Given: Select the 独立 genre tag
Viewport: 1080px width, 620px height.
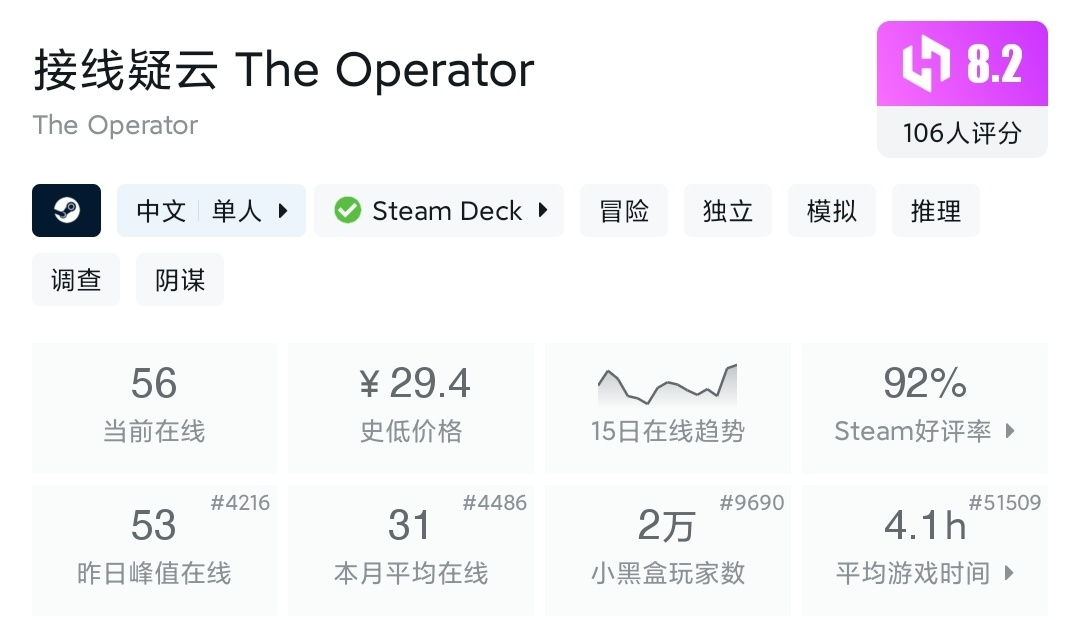Looking at the screenshot, I should pos(728,211).
